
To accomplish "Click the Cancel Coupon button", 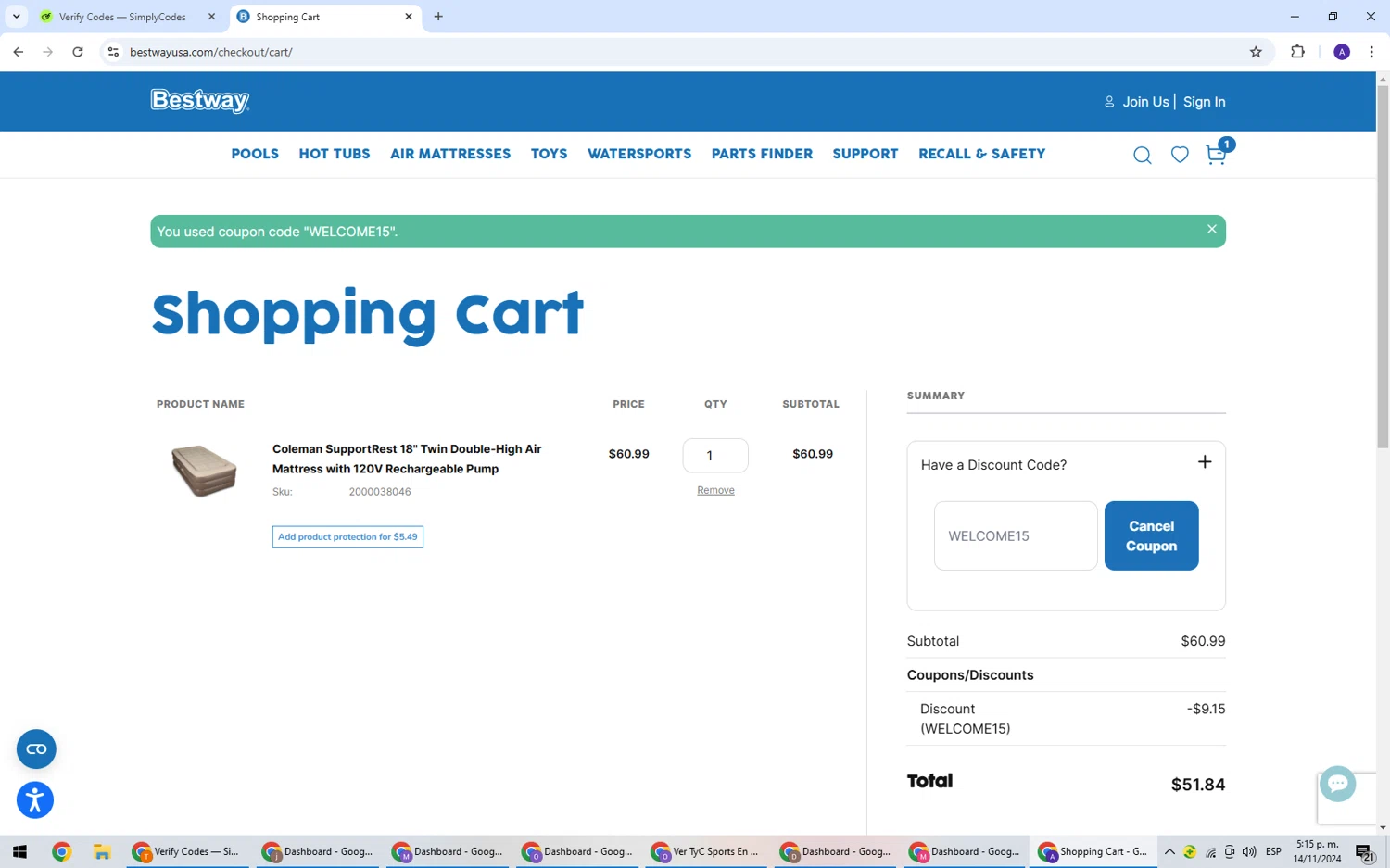I will click(1151, 535).
